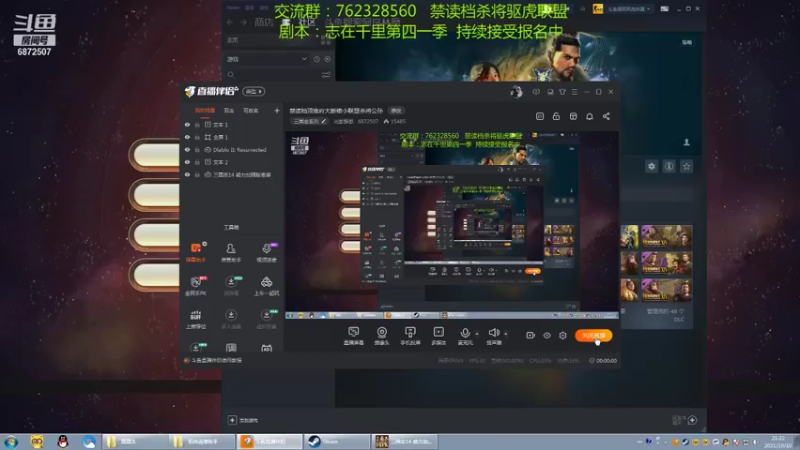The image size is (800, 450).
Task: Add a camera (摄像头) source
Action: 382,336
